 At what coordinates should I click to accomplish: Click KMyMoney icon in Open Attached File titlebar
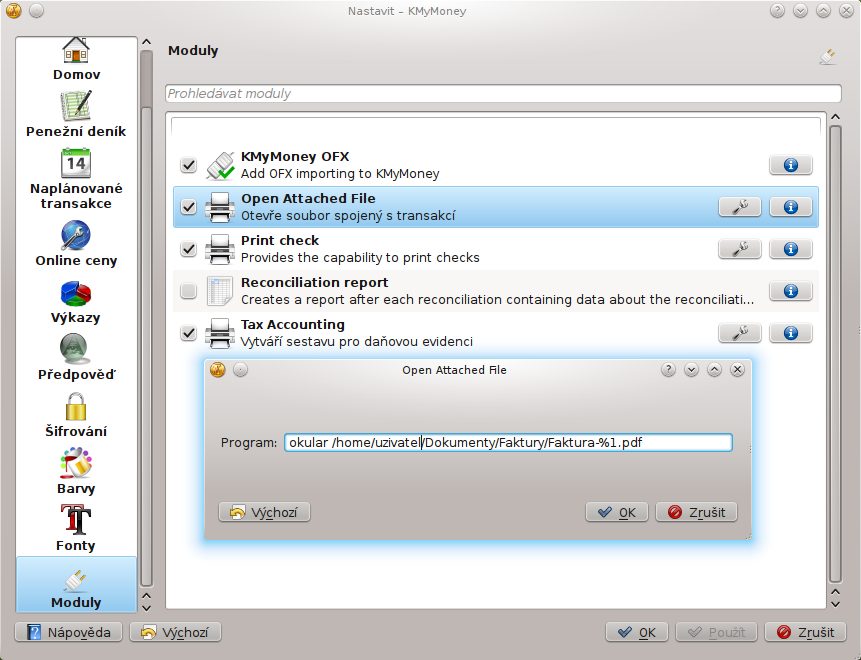[218, 370]
